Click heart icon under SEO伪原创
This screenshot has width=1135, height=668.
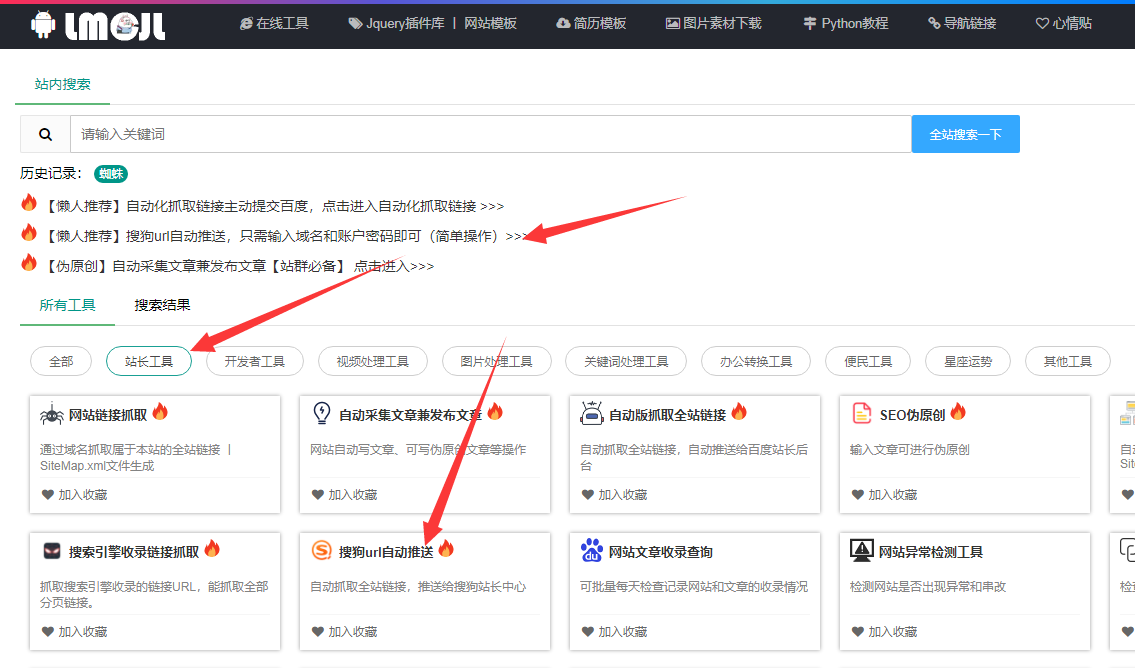click(858, 495)
